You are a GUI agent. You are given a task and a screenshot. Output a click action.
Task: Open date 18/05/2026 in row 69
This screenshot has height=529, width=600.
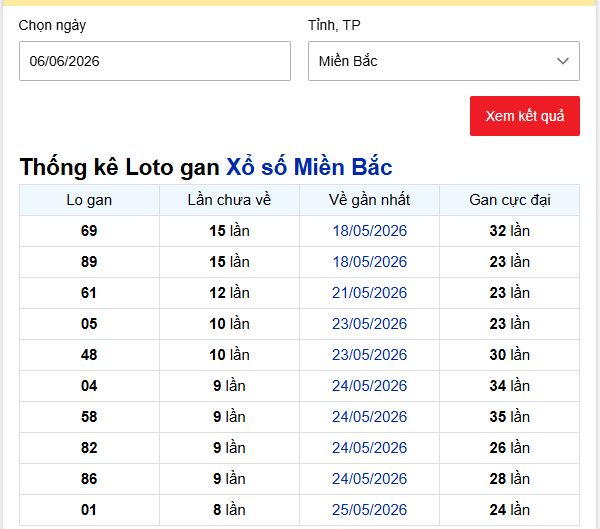pos(369,231)
